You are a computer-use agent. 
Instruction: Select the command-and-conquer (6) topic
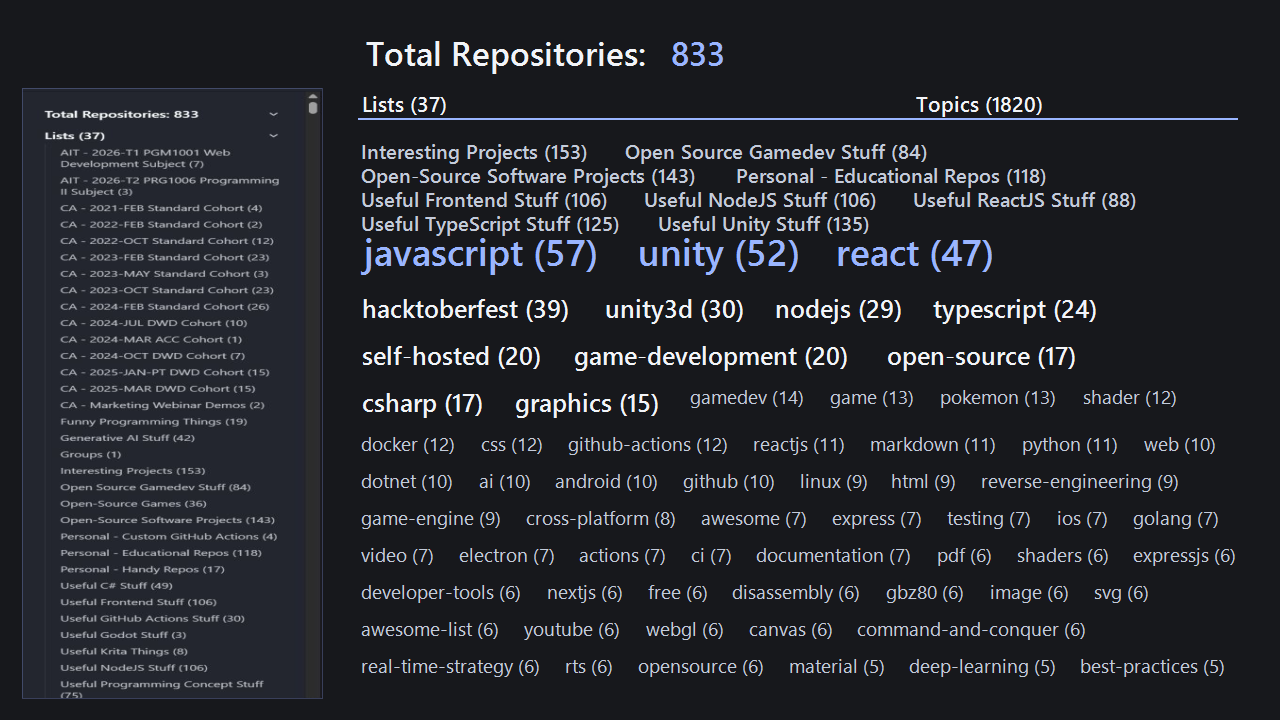point(972,630)
